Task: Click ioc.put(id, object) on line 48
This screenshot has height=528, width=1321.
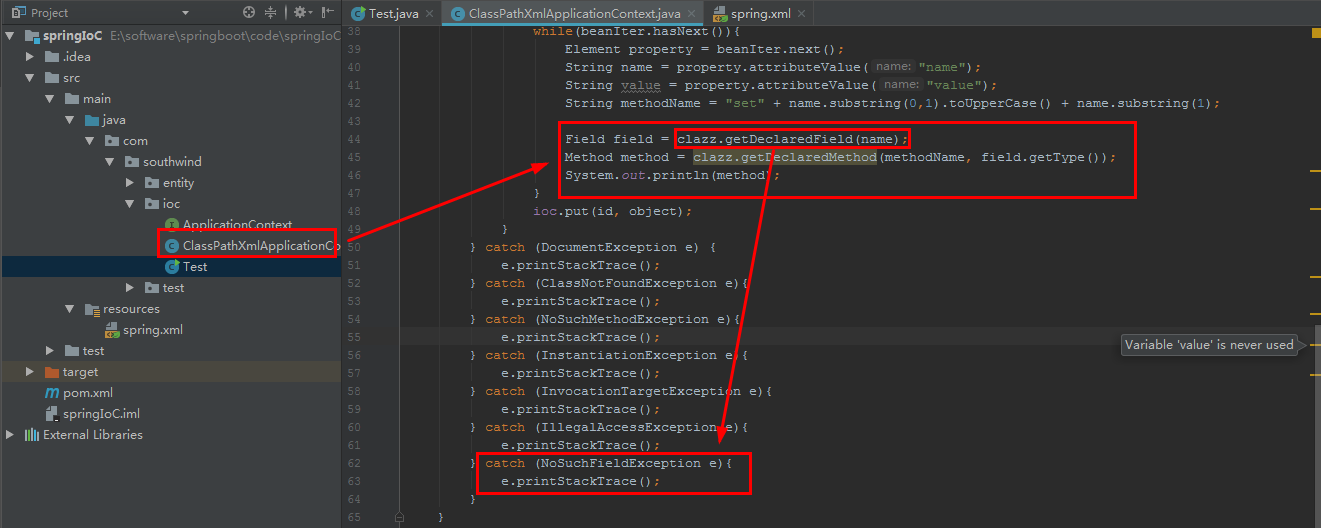Action: [x=612, y=211]
